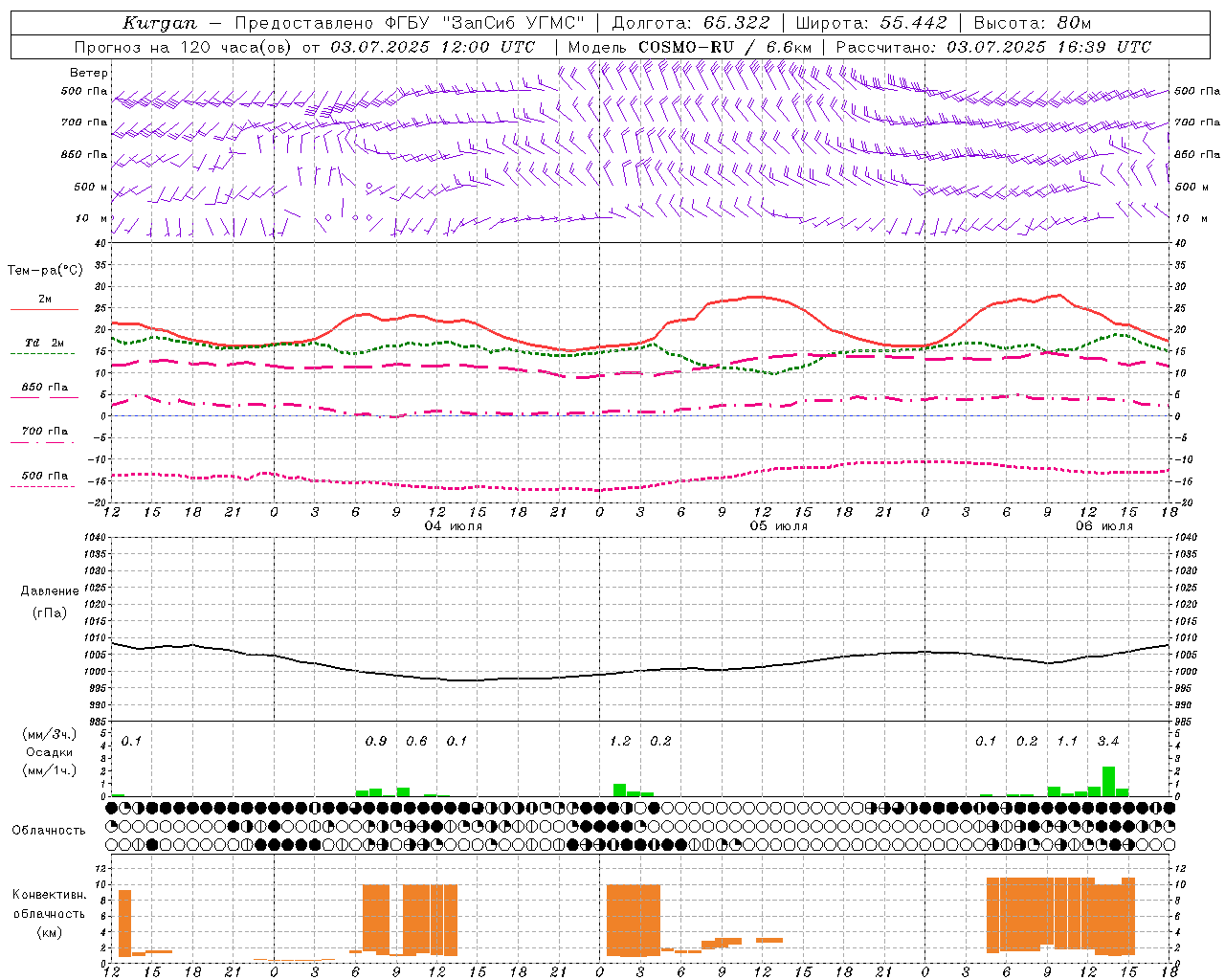Click the "04 июля" date label
1225x980 pixels.
click(x=454, y=526)
